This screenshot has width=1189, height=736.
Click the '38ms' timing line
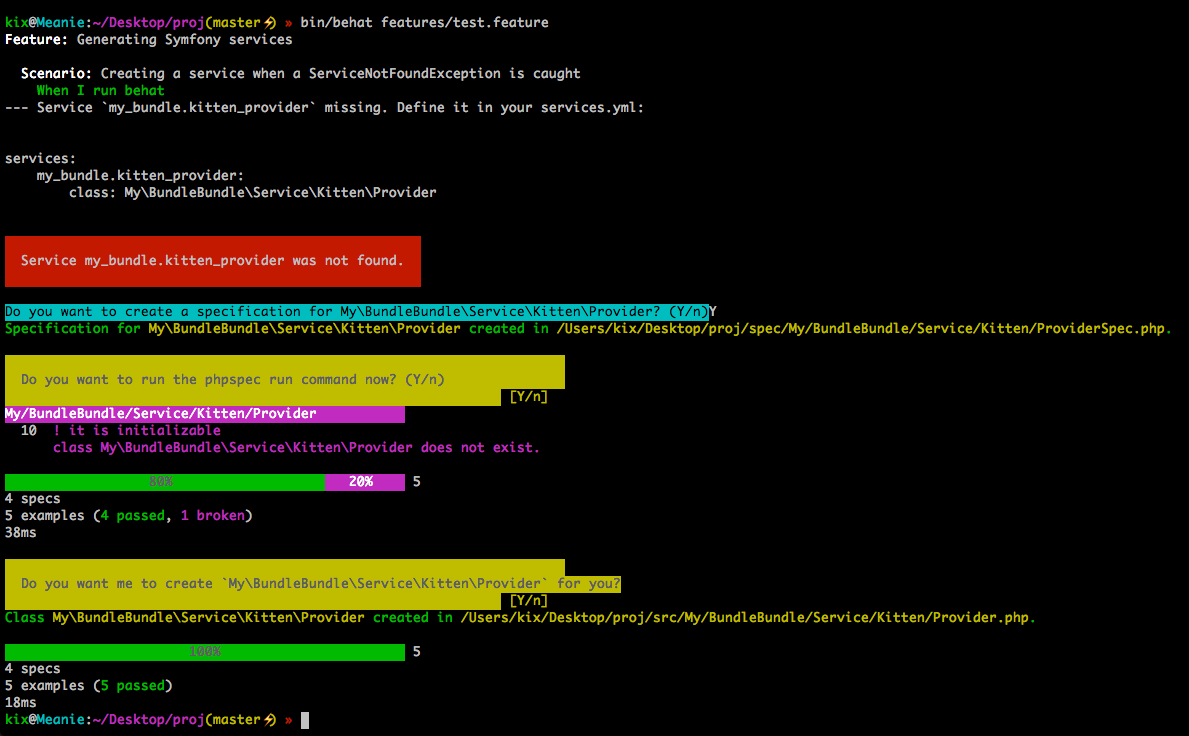pos(20,533)
